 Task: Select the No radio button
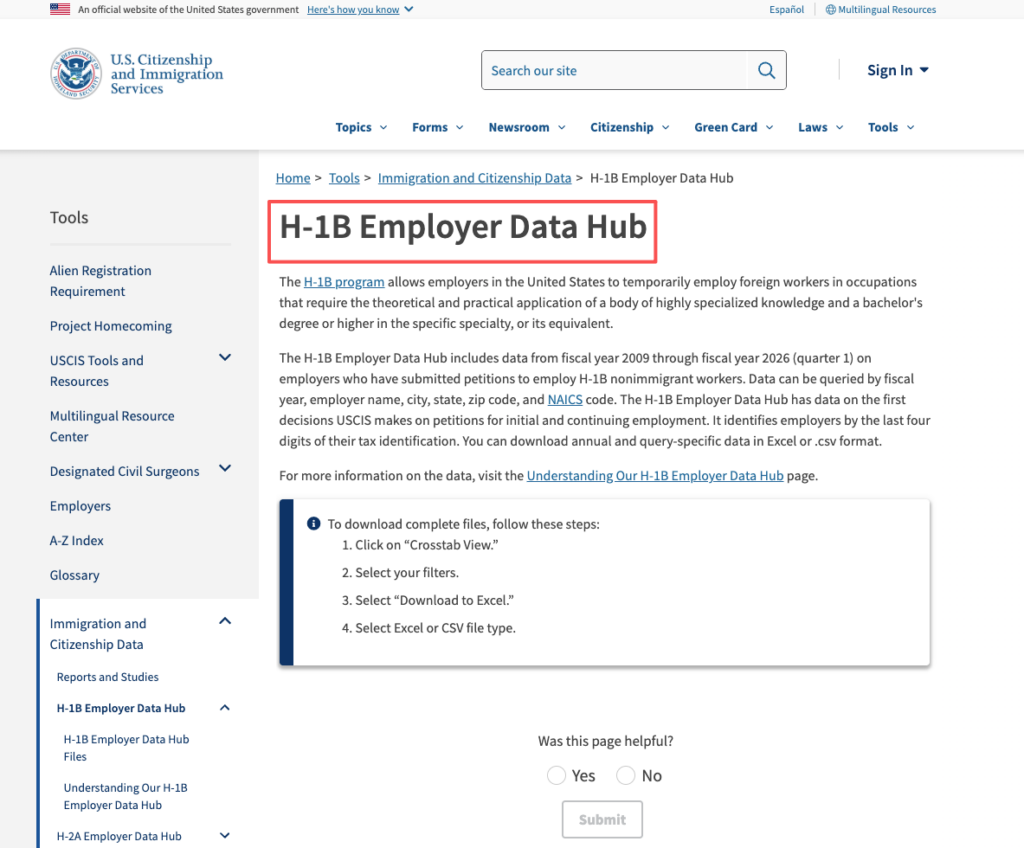click(626, 775)
